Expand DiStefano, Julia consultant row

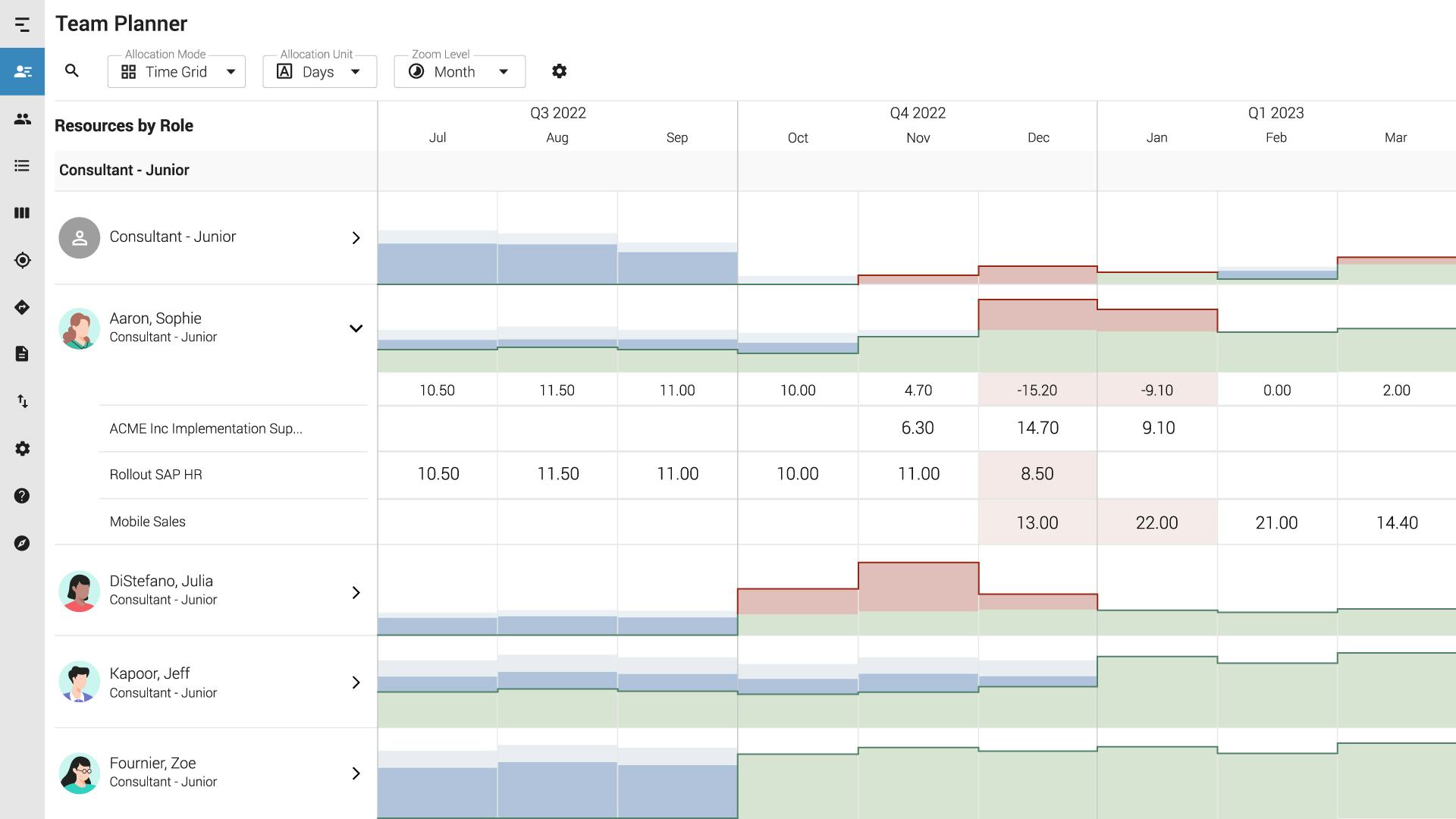coord(356,591)
